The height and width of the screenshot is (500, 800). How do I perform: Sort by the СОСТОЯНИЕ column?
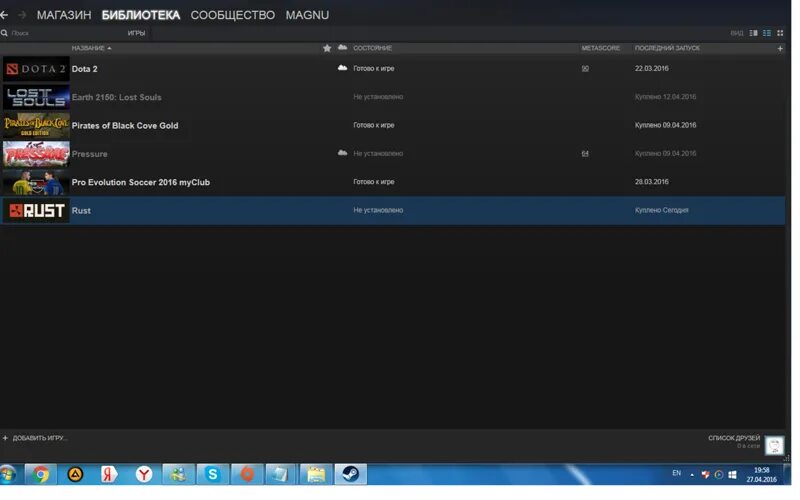[372, 48]
